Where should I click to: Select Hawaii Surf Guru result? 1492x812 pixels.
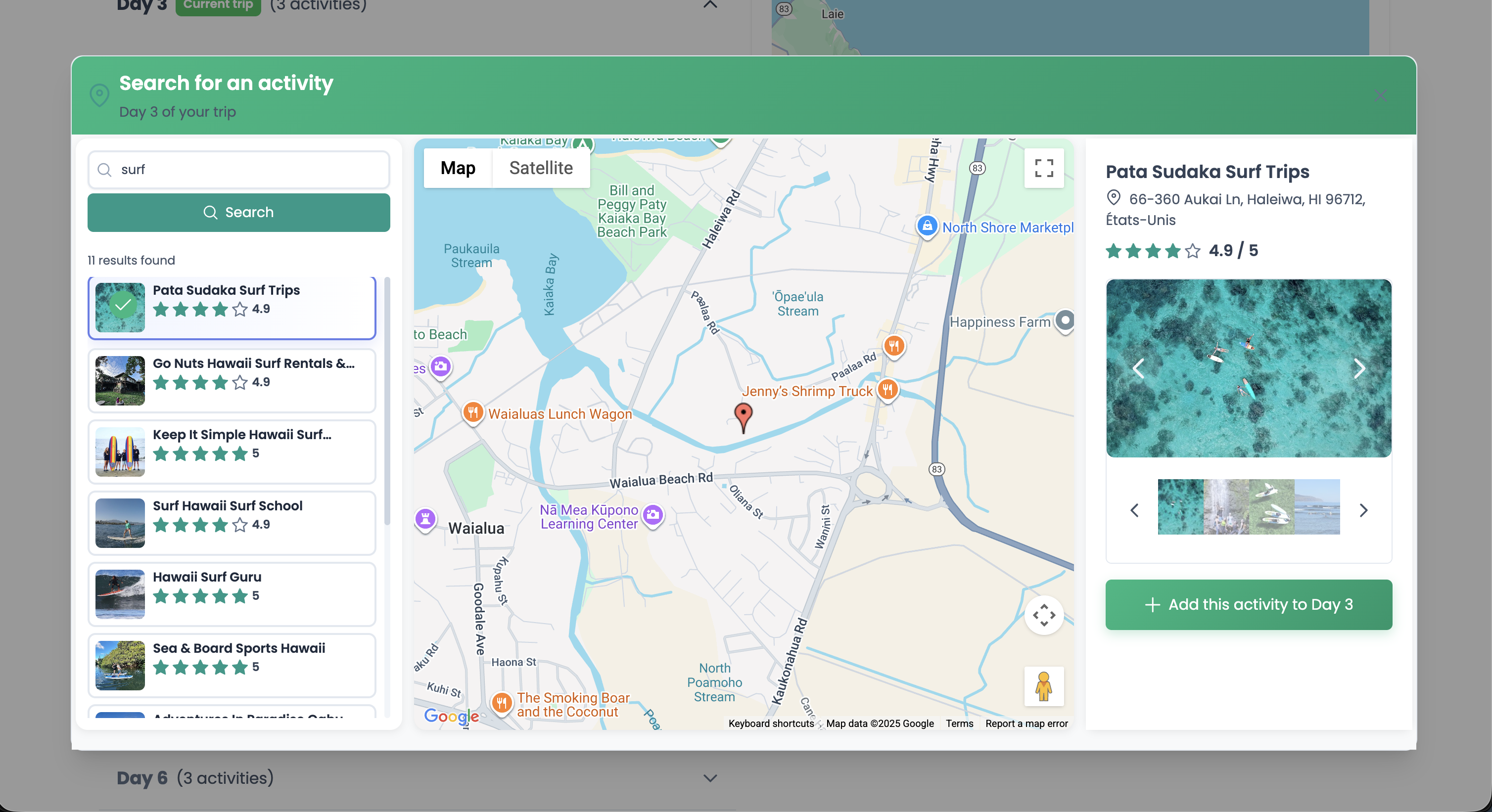click(x=232, y=593)
